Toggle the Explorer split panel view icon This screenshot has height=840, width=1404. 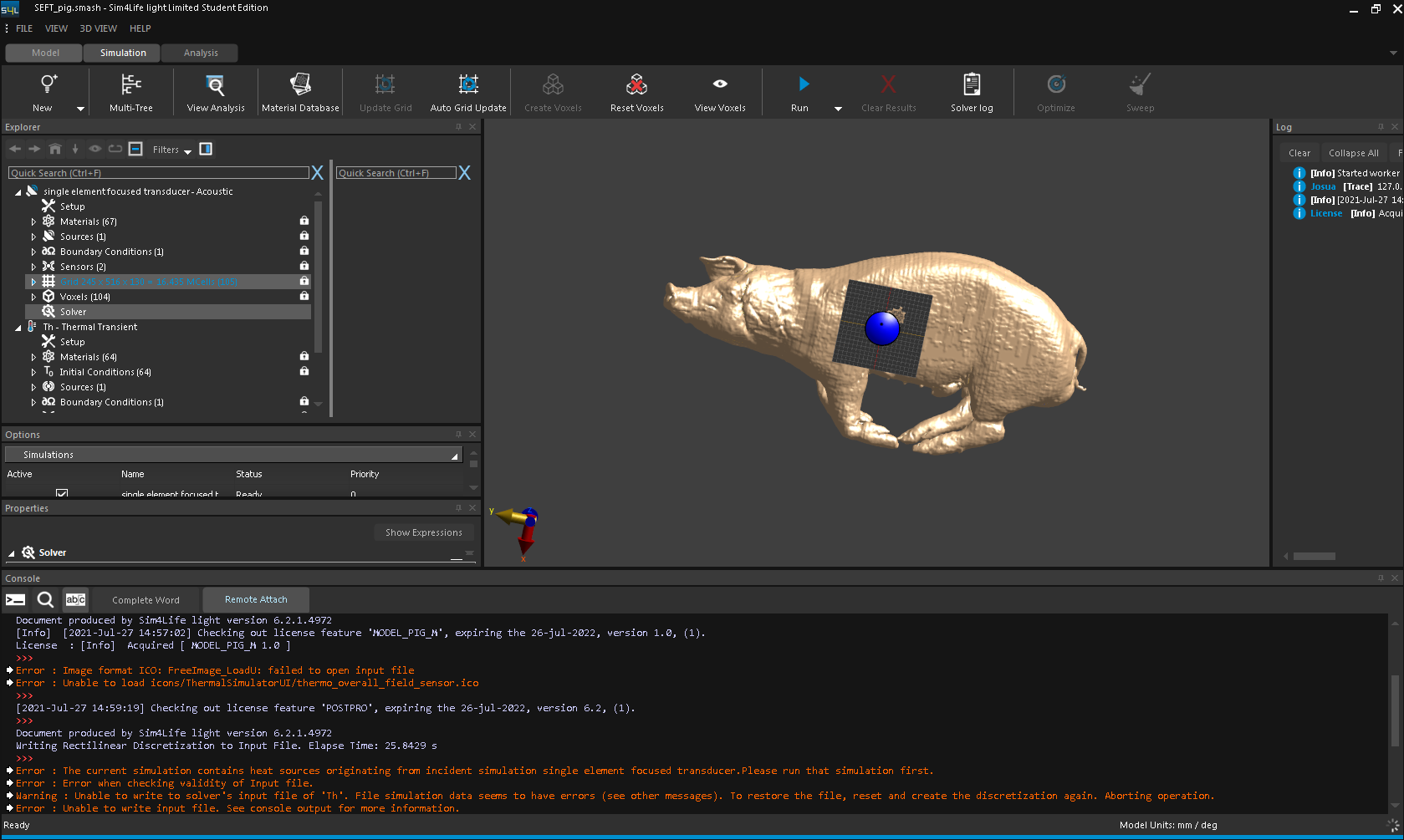click(206, 149)
